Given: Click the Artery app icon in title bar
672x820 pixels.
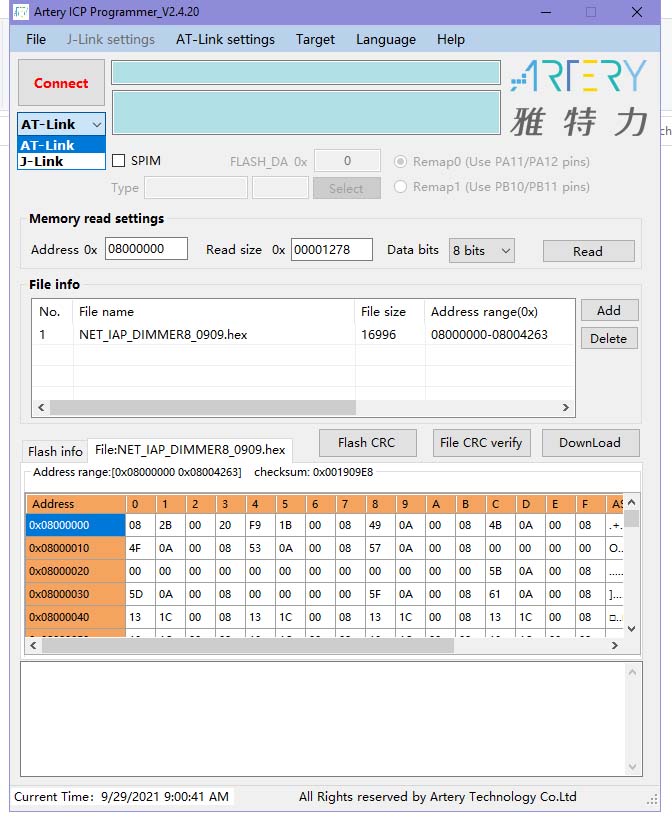Looking at the screenshot, I should coord(19,12).
